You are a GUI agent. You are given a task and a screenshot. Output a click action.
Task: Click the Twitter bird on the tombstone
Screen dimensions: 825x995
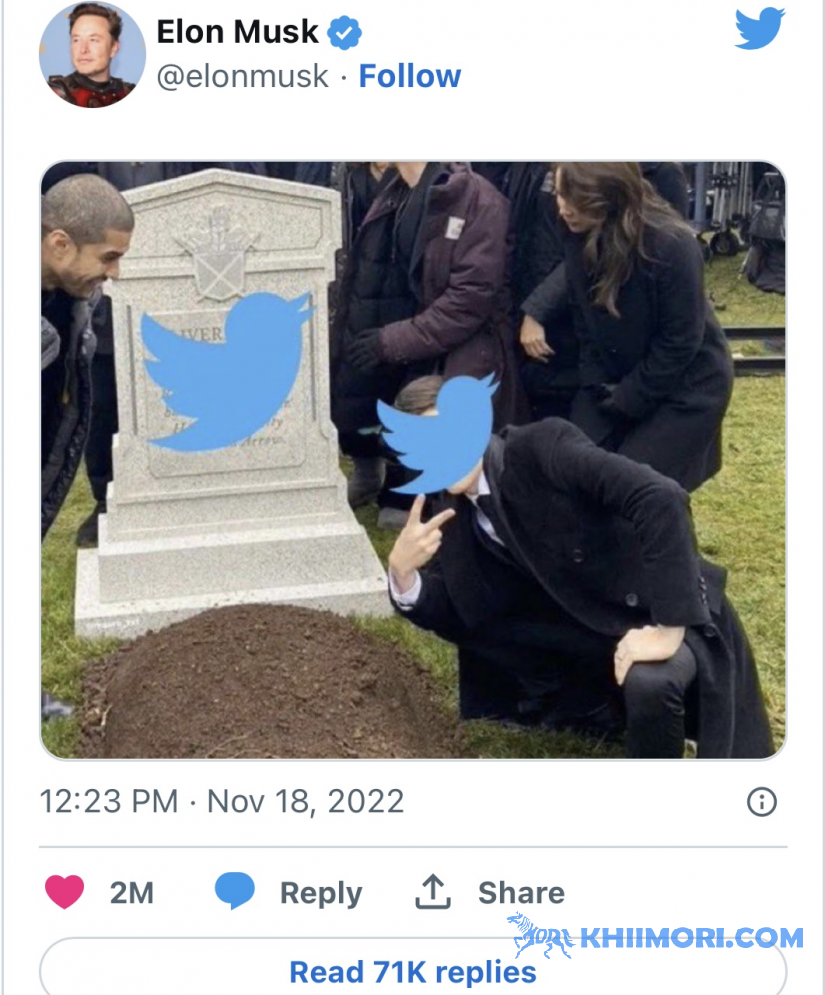(x=227, y=372)
